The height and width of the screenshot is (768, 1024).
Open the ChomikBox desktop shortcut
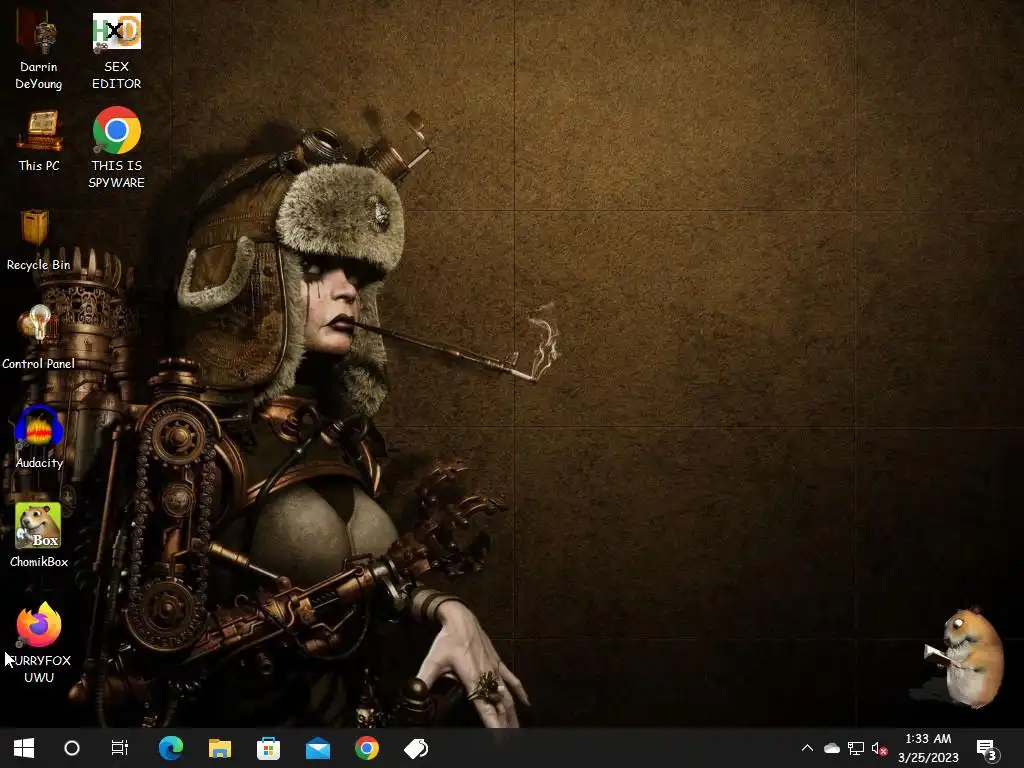pos(39,535)
